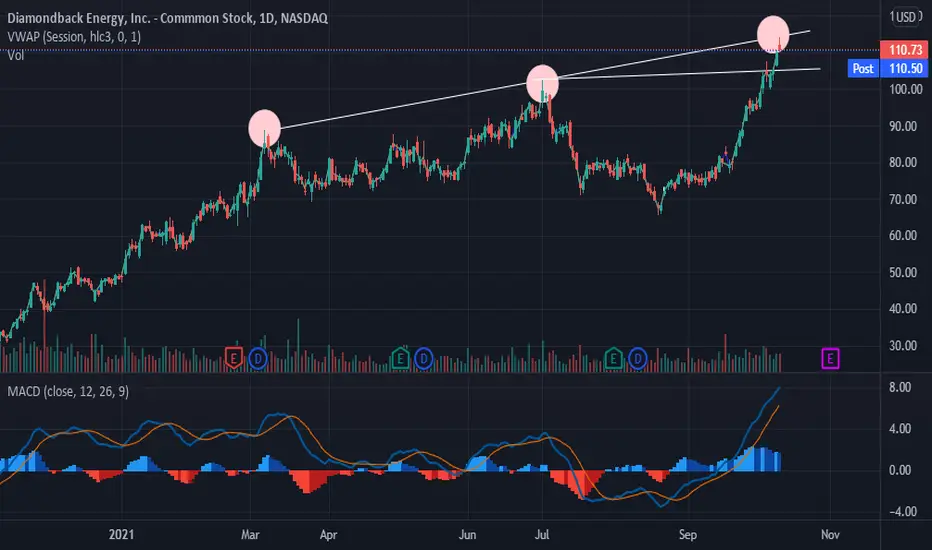Screen dimensions: 932x550
Task: Click the 4.00 MACD axis label
Action: pyautogui.click(x=900, y=429)
